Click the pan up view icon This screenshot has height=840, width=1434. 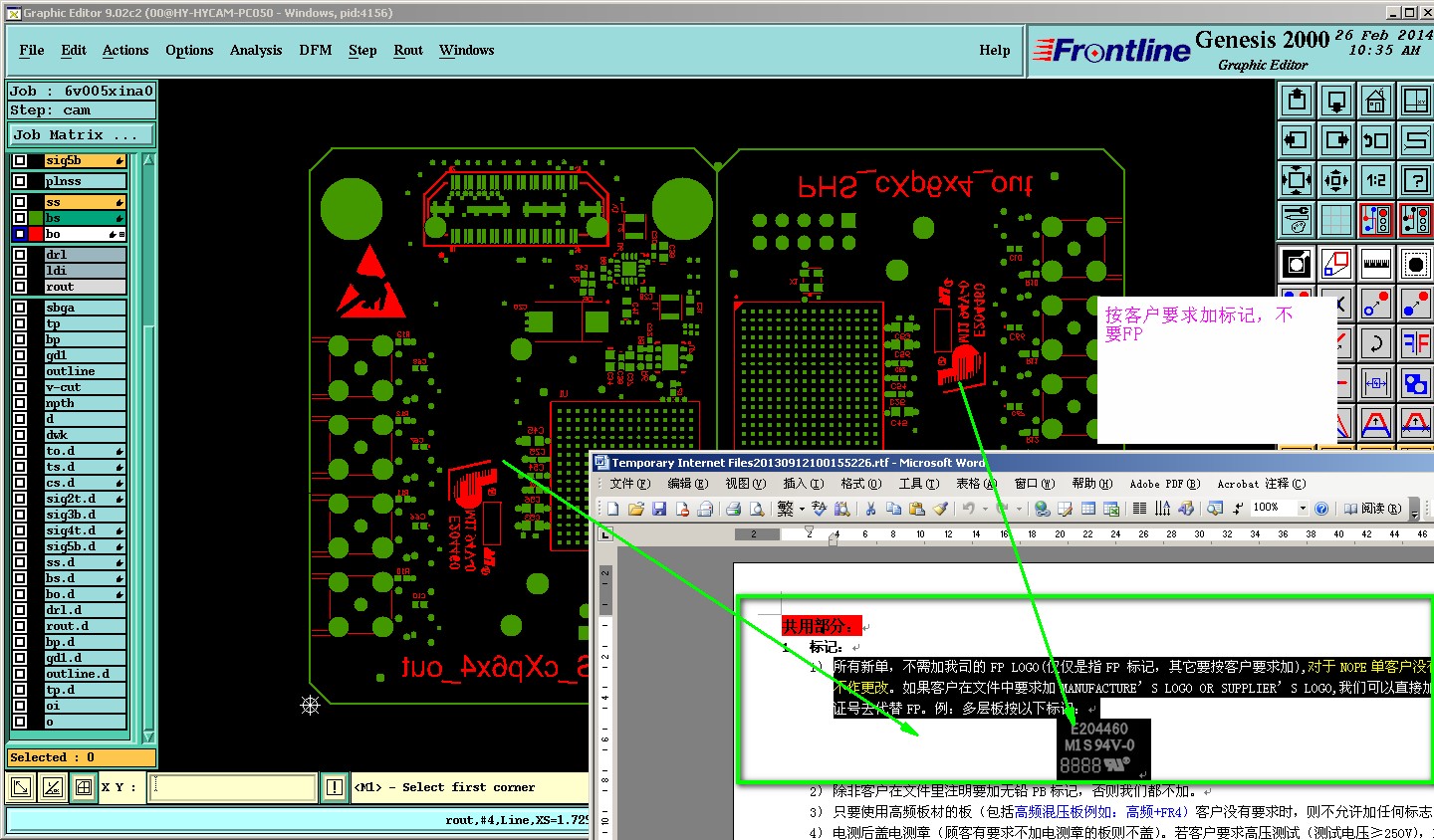pyautogui.click(x=1297, y=101)
